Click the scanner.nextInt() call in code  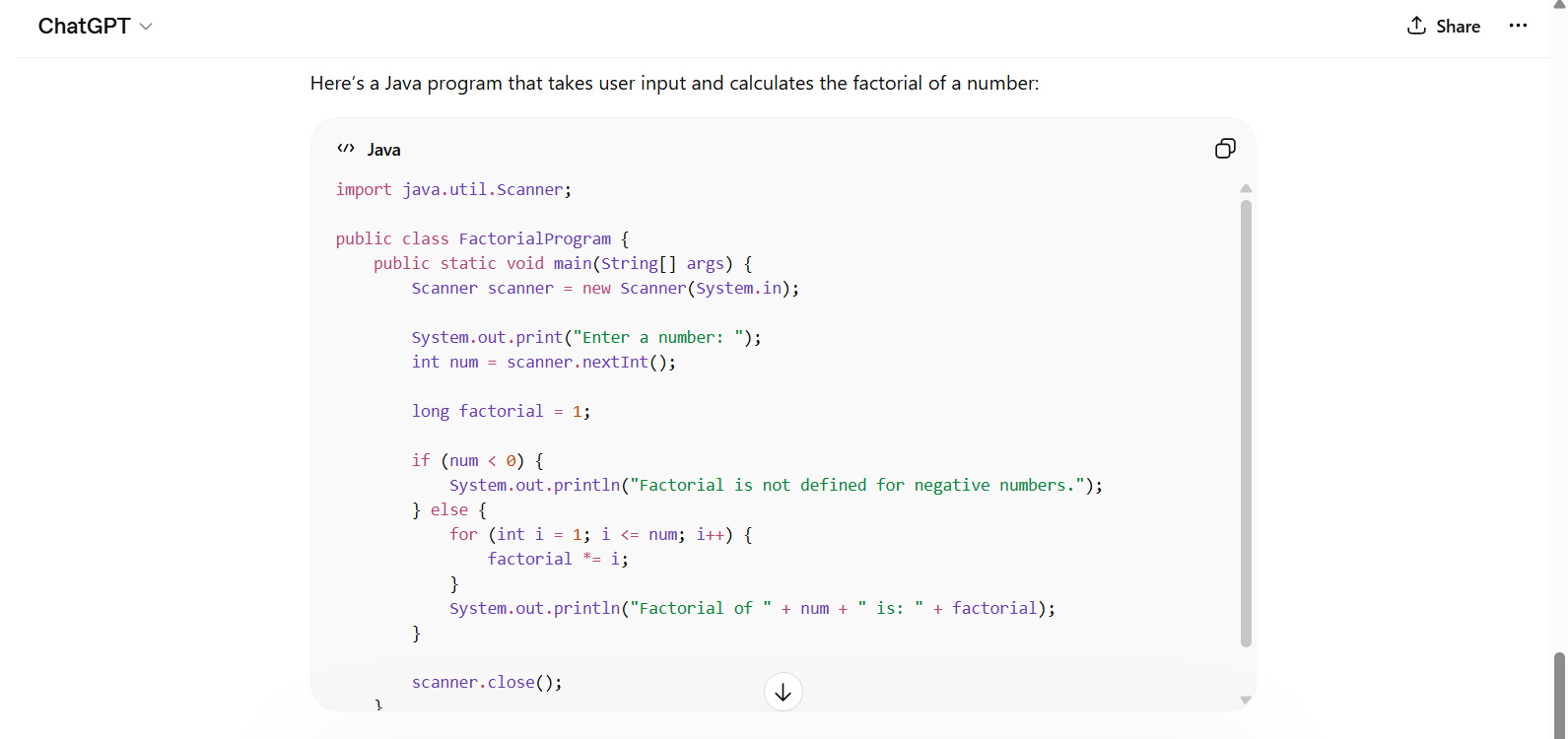pos(590,362)
